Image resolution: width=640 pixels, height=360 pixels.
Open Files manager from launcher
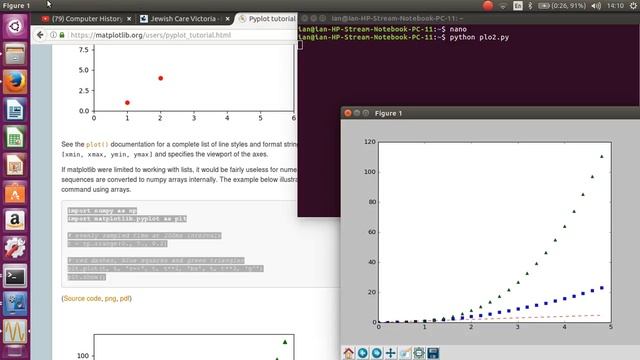pyautogui.click(x=15, y=54)
